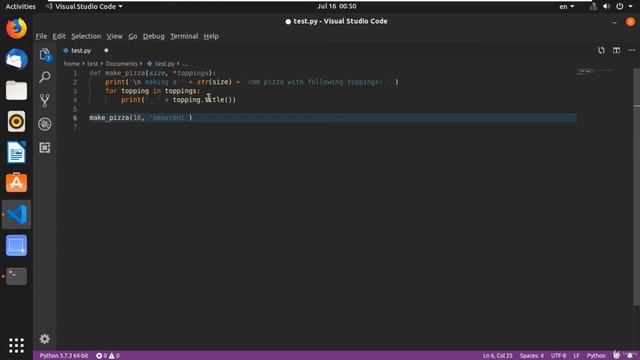Click the breadcrumb ellipsis symbol segment
This screenshot has height=360, width=640.
coord(185,64)
